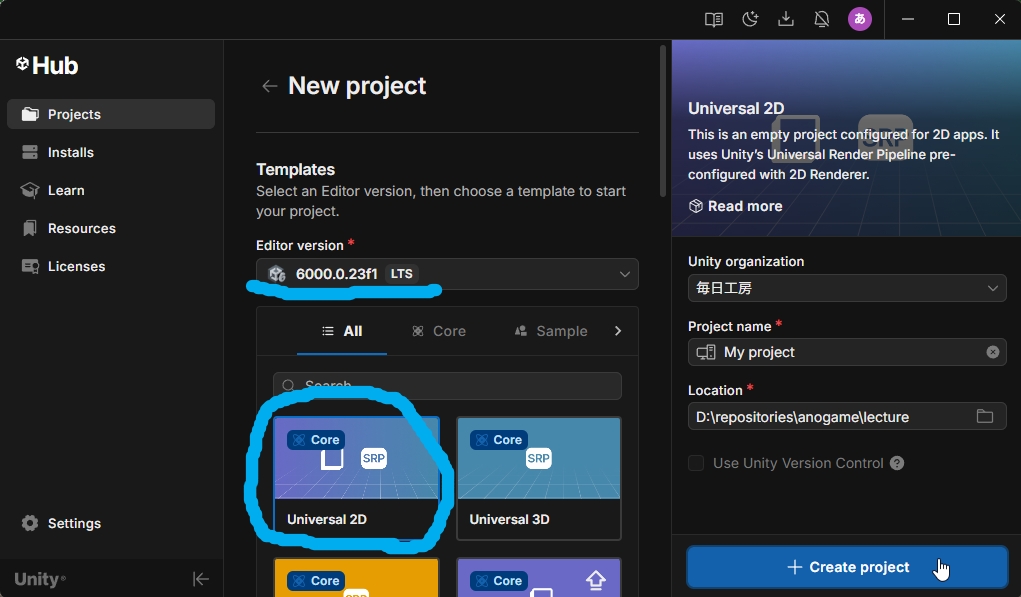
Task: Click the muted notifications bell icon
Action: coord(822,19)
